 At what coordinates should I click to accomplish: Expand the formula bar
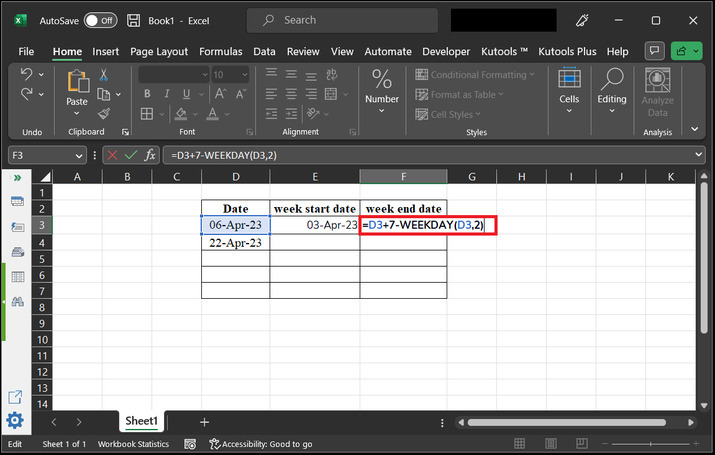pyautogui.click(x=699, y=155)
